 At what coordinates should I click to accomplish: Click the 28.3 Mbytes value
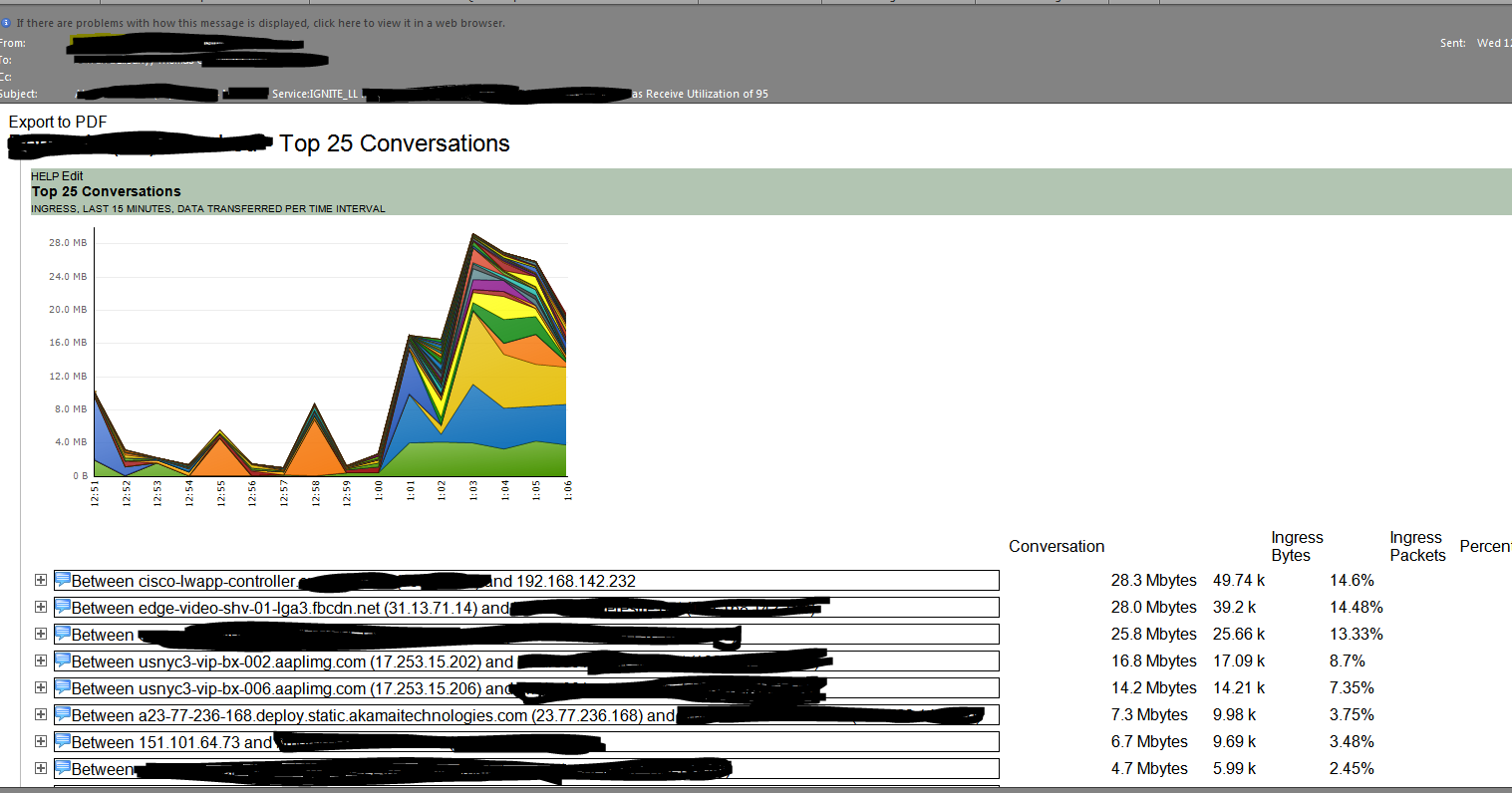click(x=1154, y=580)
